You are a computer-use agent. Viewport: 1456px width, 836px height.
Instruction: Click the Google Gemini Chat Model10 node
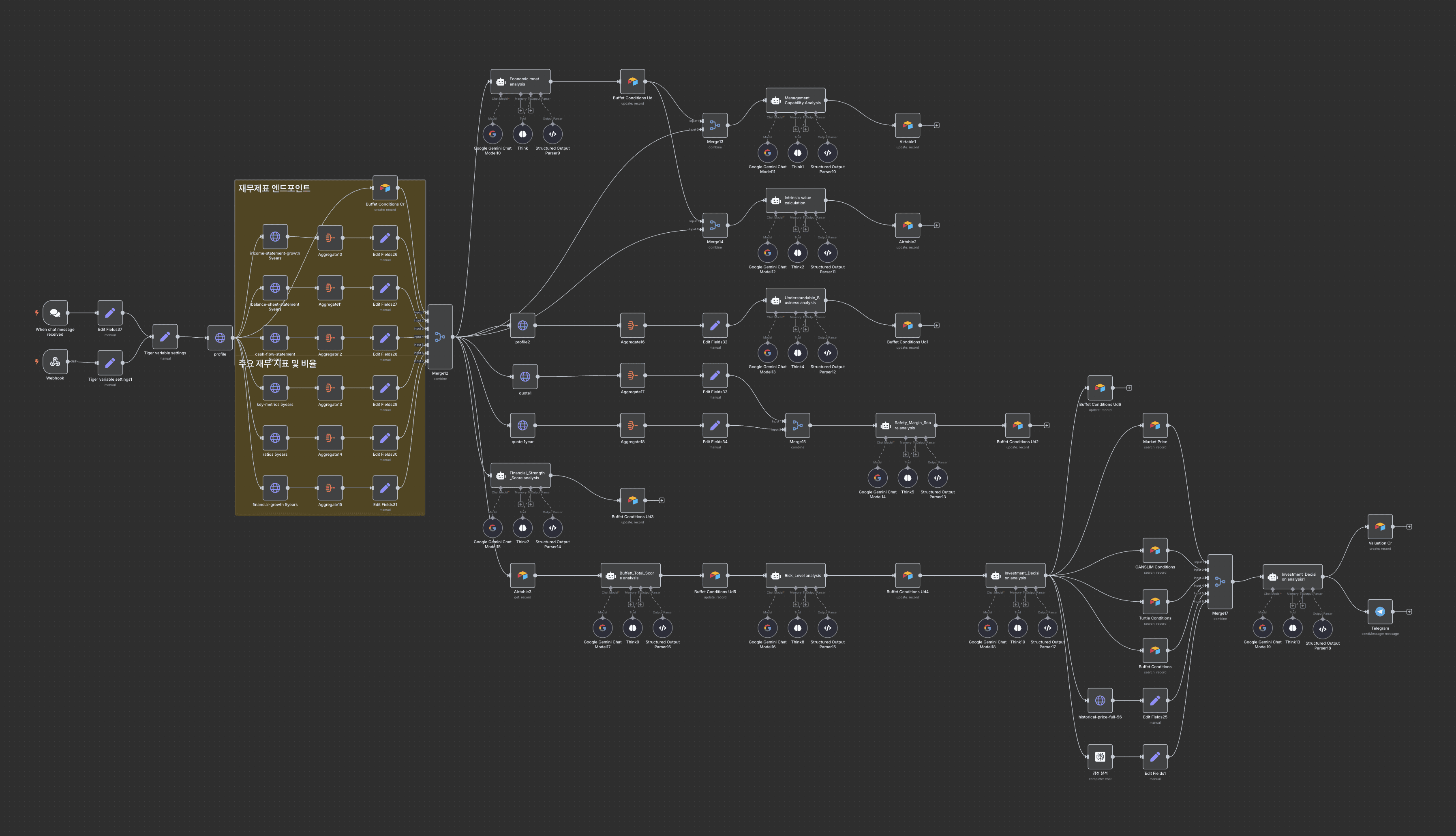point(492,134)
